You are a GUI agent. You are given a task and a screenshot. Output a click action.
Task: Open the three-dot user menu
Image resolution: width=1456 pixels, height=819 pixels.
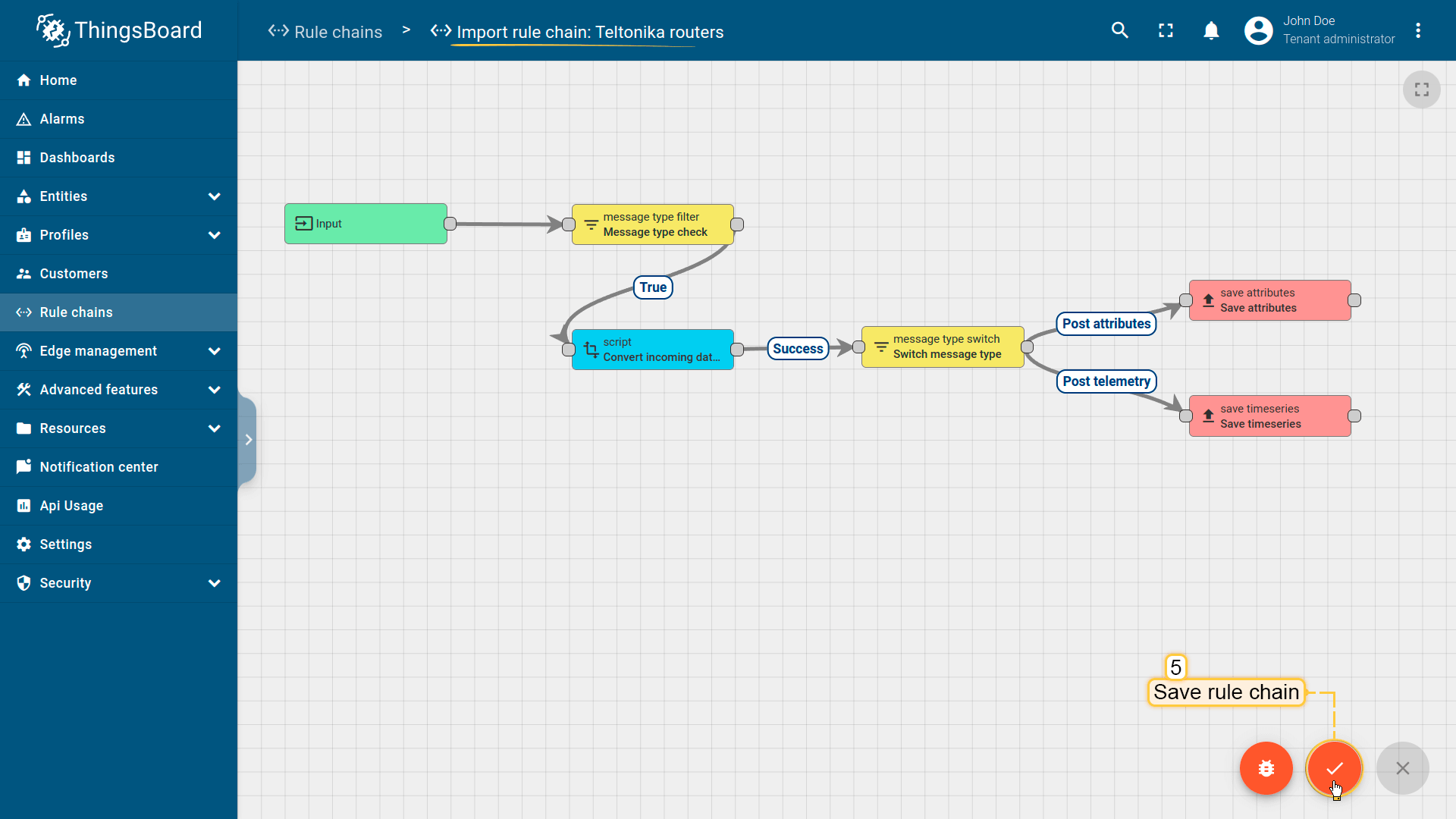click(x=1417, y=30)
